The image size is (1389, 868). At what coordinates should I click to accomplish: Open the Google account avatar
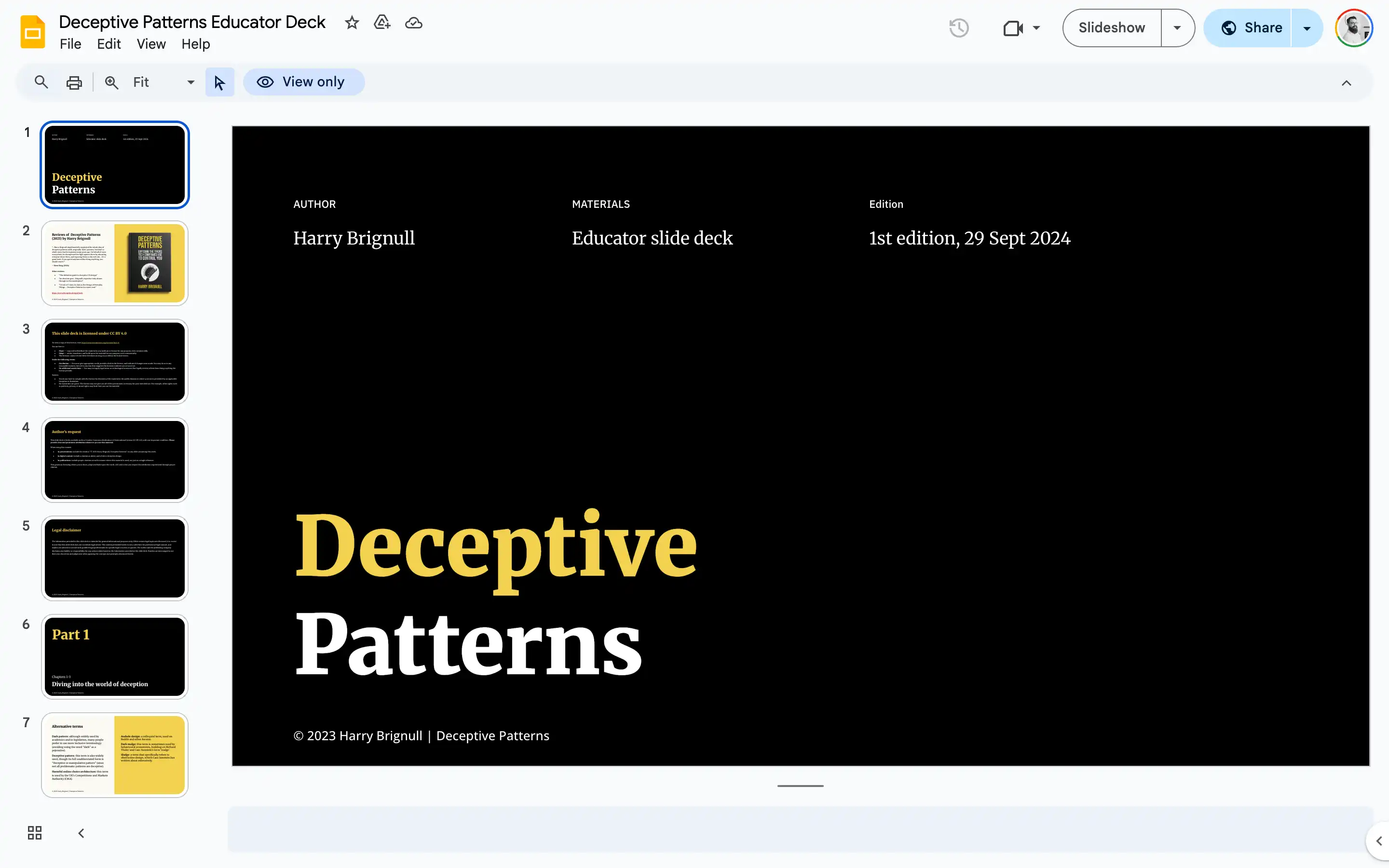click(x=1353, y=27)
